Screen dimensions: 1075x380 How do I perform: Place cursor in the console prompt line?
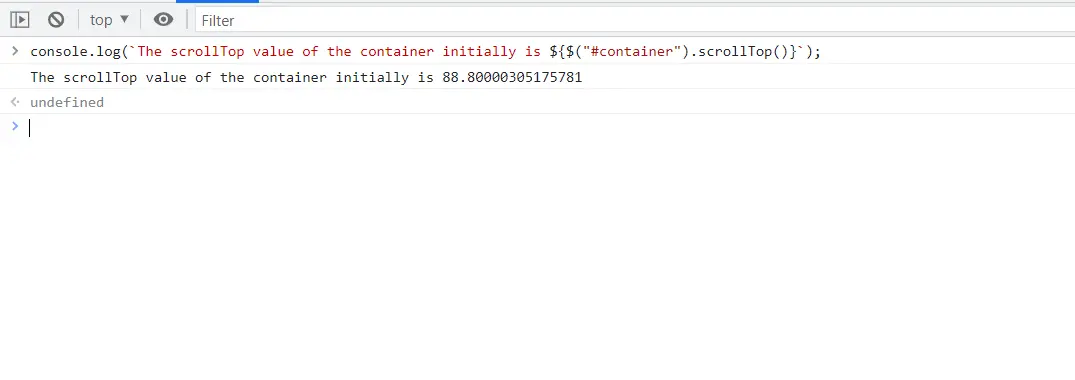548,128
